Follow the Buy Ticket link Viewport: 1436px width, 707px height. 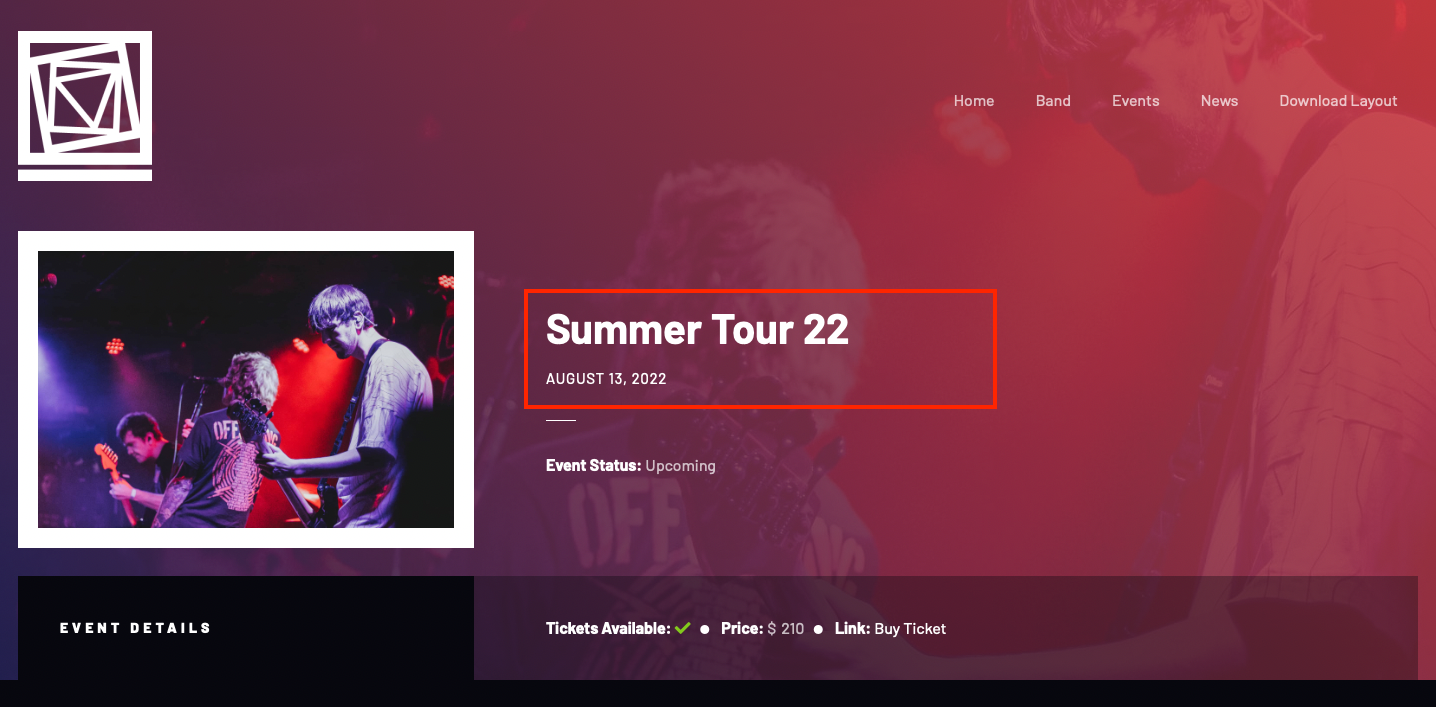pyautogui.click(x=910, y=629)
